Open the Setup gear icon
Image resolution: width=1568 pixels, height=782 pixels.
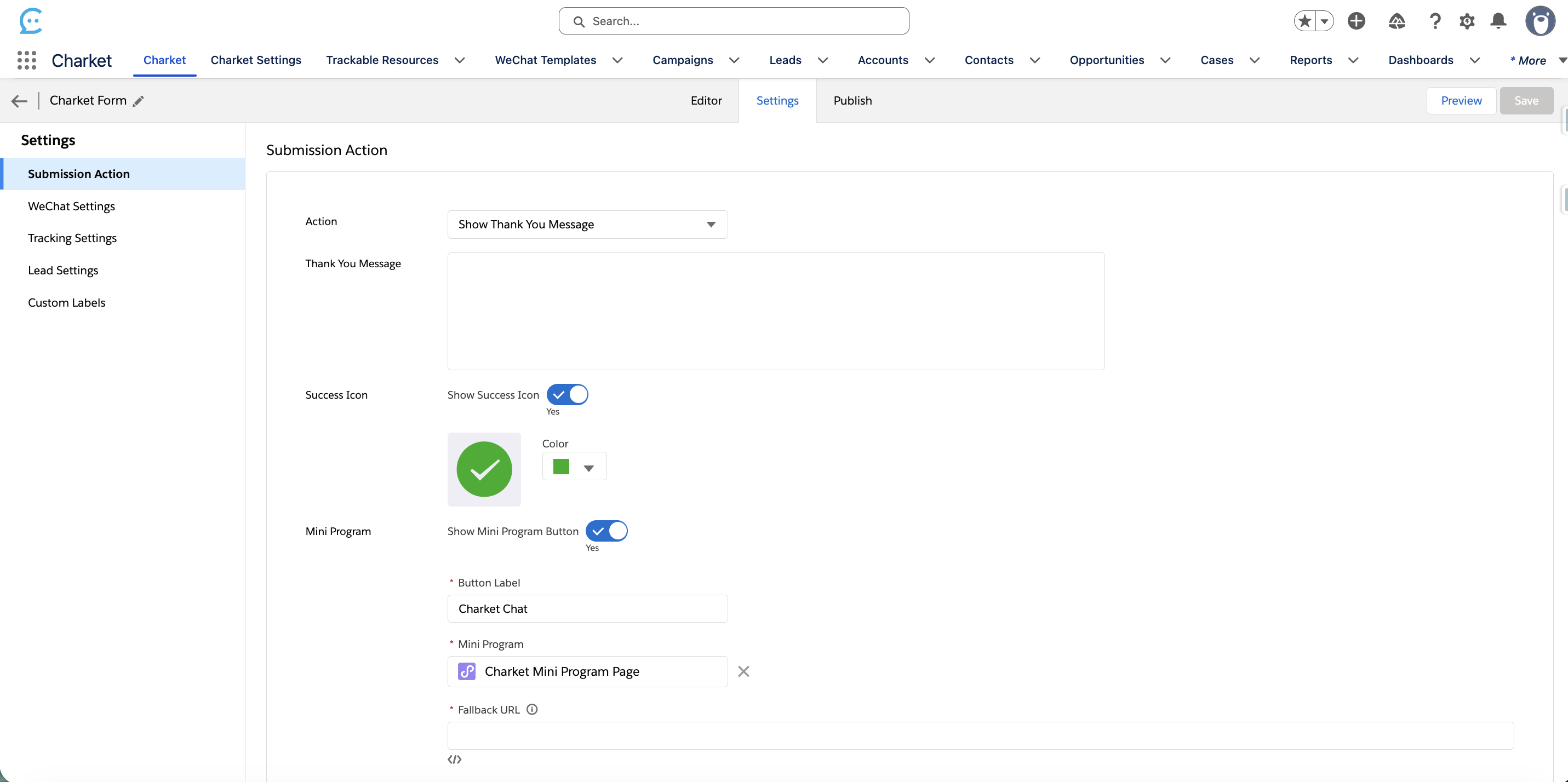(1467, 21)
